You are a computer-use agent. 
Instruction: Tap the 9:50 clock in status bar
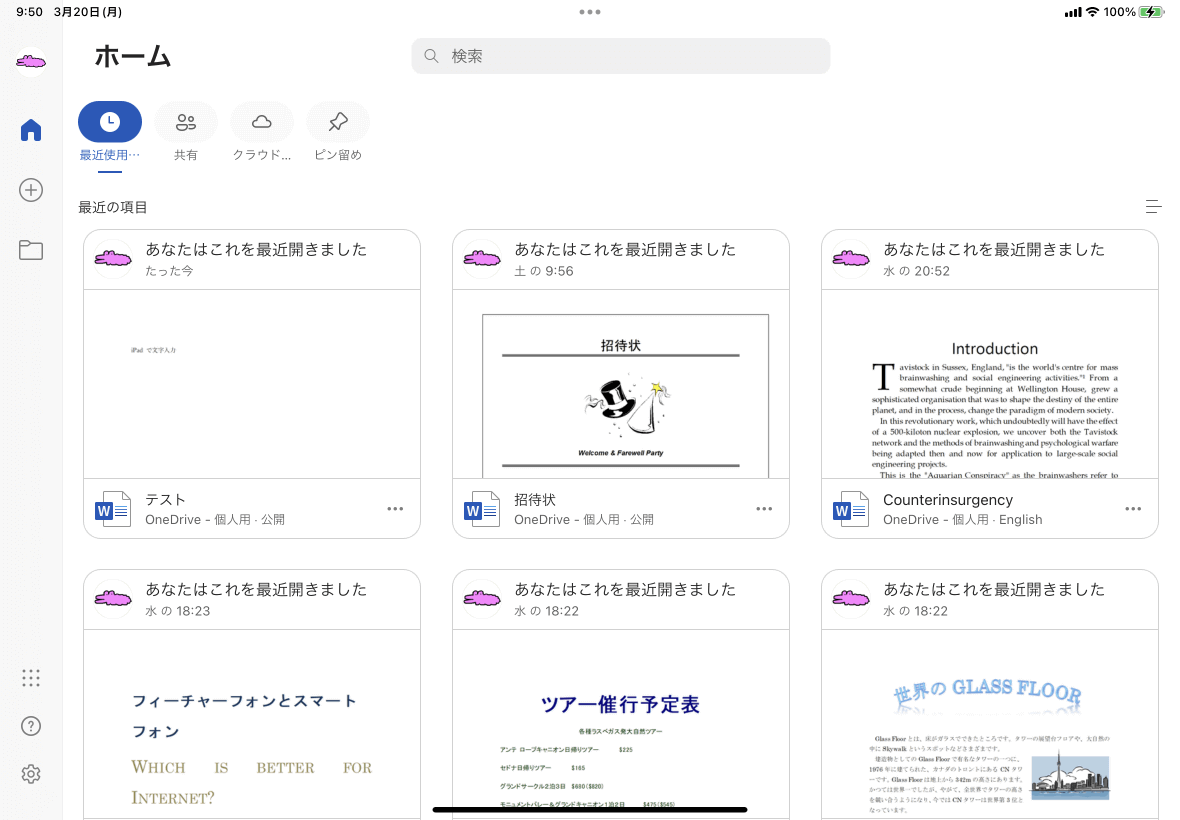(x=29, y=12)
